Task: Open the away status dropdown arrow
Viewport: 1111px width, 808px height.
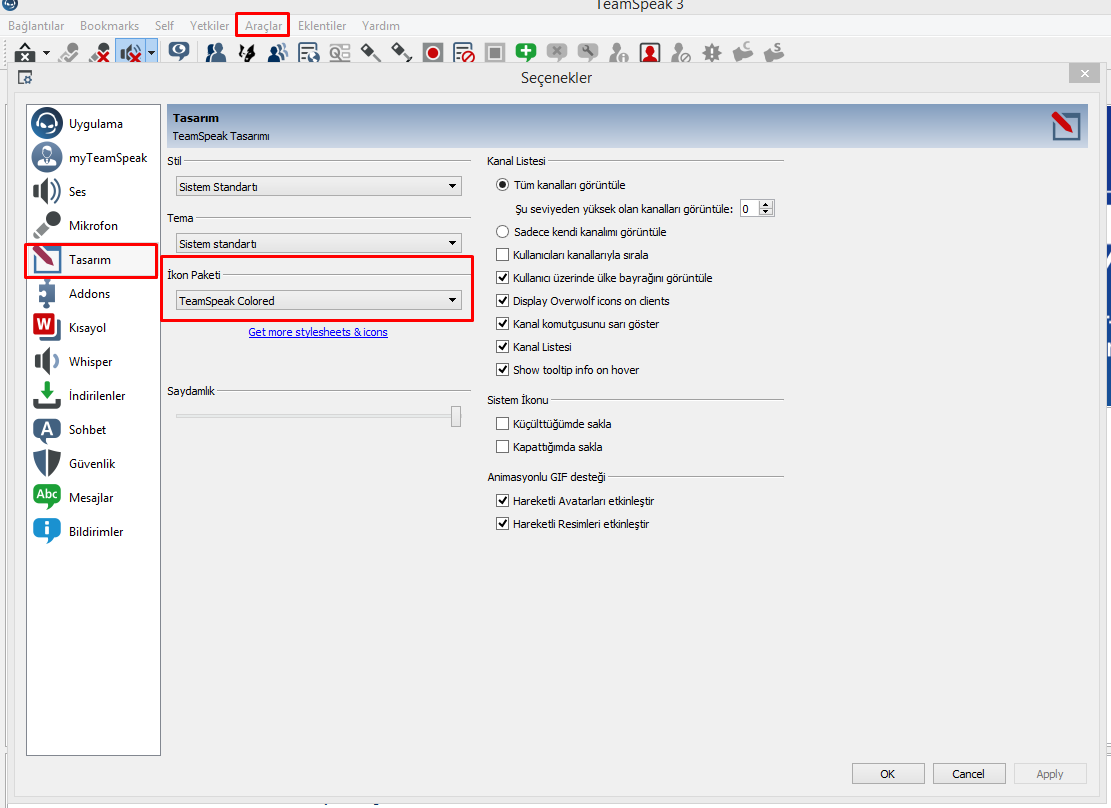Action: (47, 53)
